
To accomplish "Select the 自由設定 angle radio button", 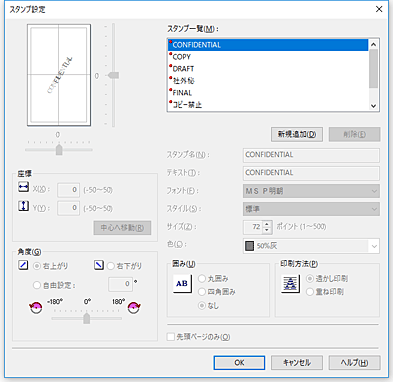I will coord(37,285).
